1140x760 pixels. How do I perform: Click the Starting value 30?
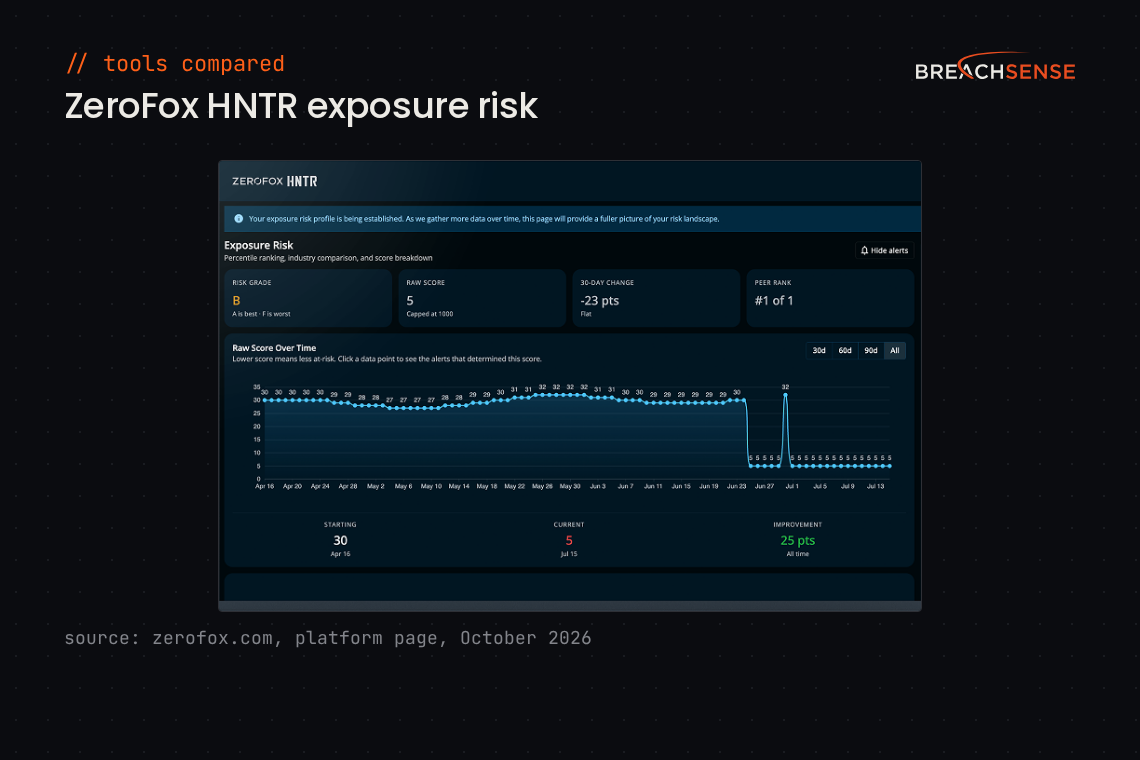(x=340, y=540)
